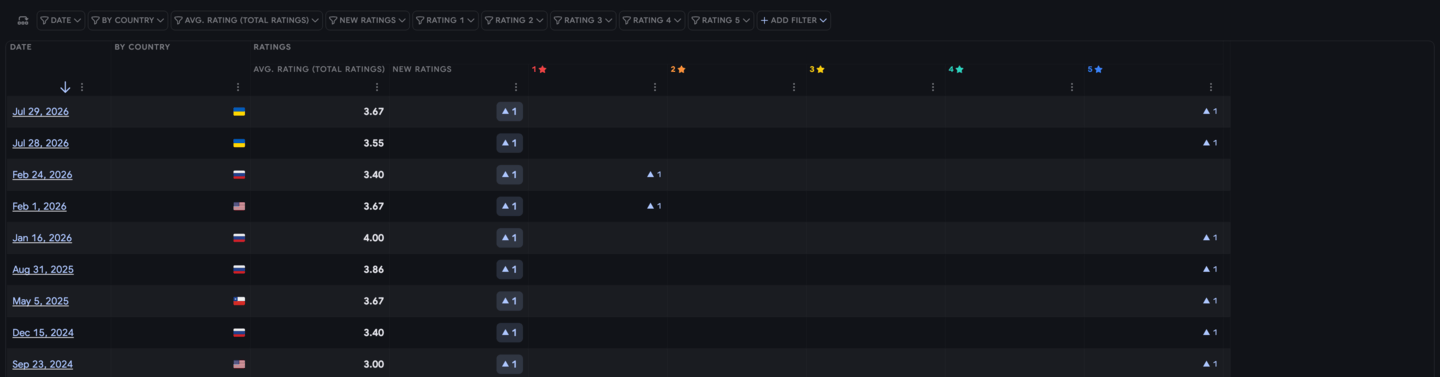1440x377 pixels.
Task: Open the Feb 1, 2026 date link
Action: [39, 206]
